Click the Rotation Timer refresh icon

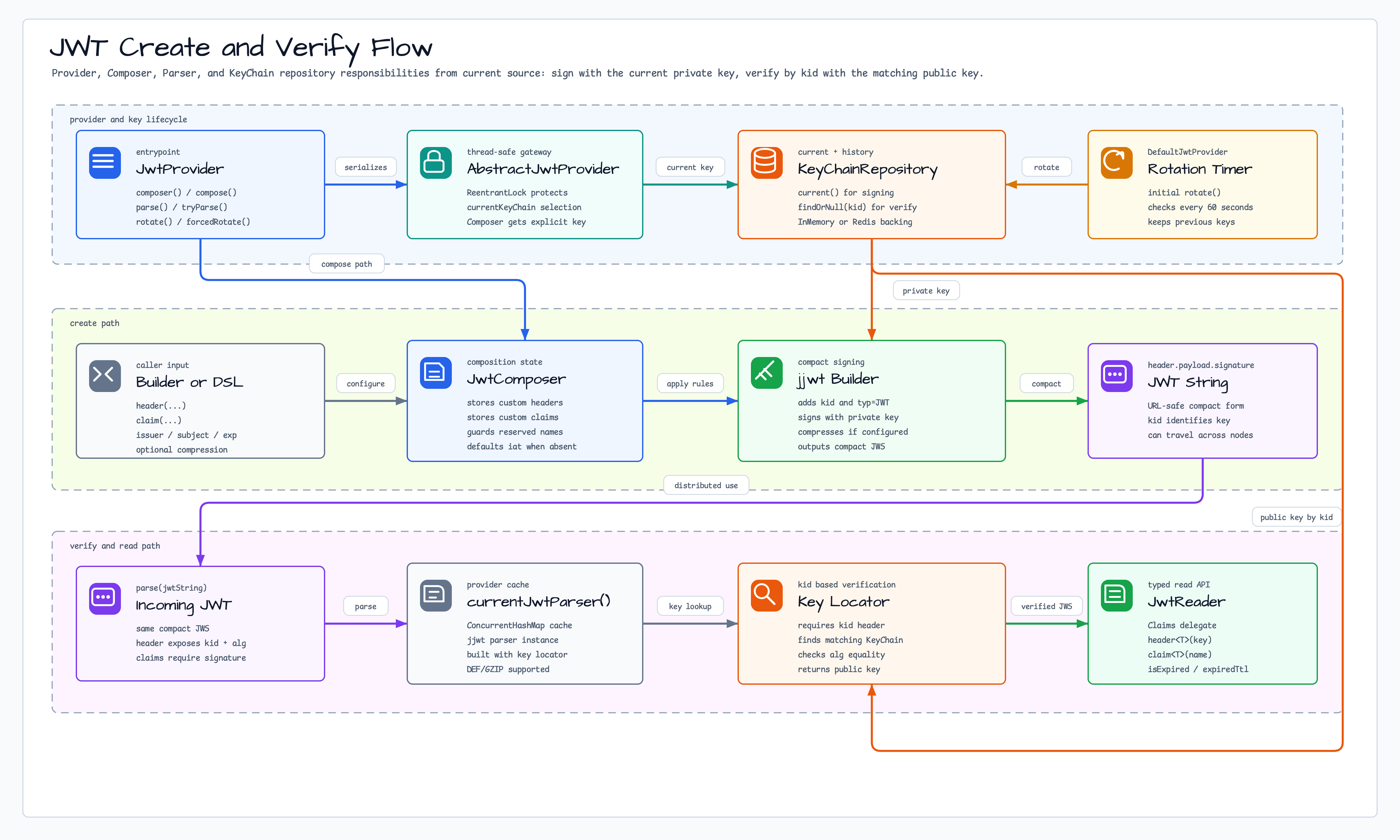(x=1116, y=163)
